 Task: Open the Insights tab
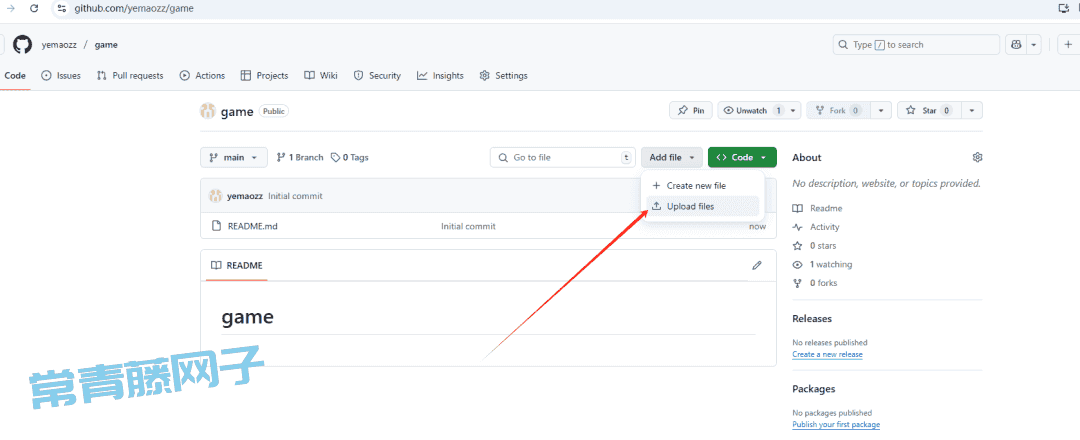click(x=440, y=76)
